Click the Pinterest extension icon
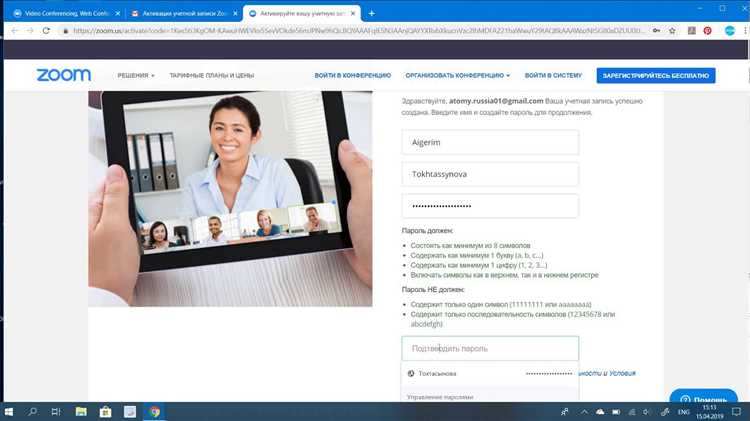Viewport: 750px width, 421px height. pyautogui.click(x=707, y=31)
